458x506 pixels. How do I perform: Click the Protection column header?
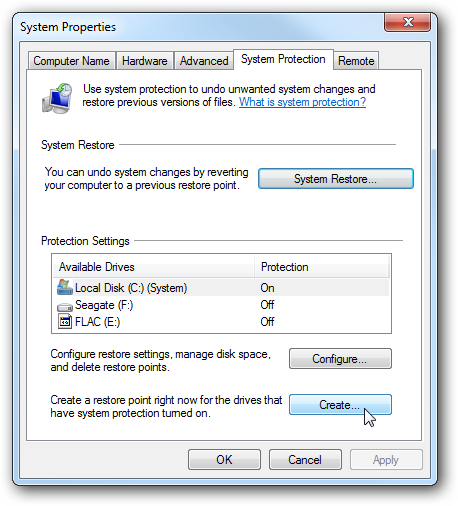tap(322, 267)
